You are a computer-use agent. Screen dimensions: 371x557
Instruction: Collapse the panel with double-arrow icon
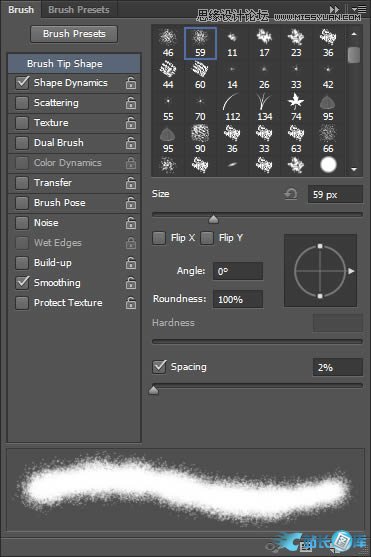pos(334,9)
